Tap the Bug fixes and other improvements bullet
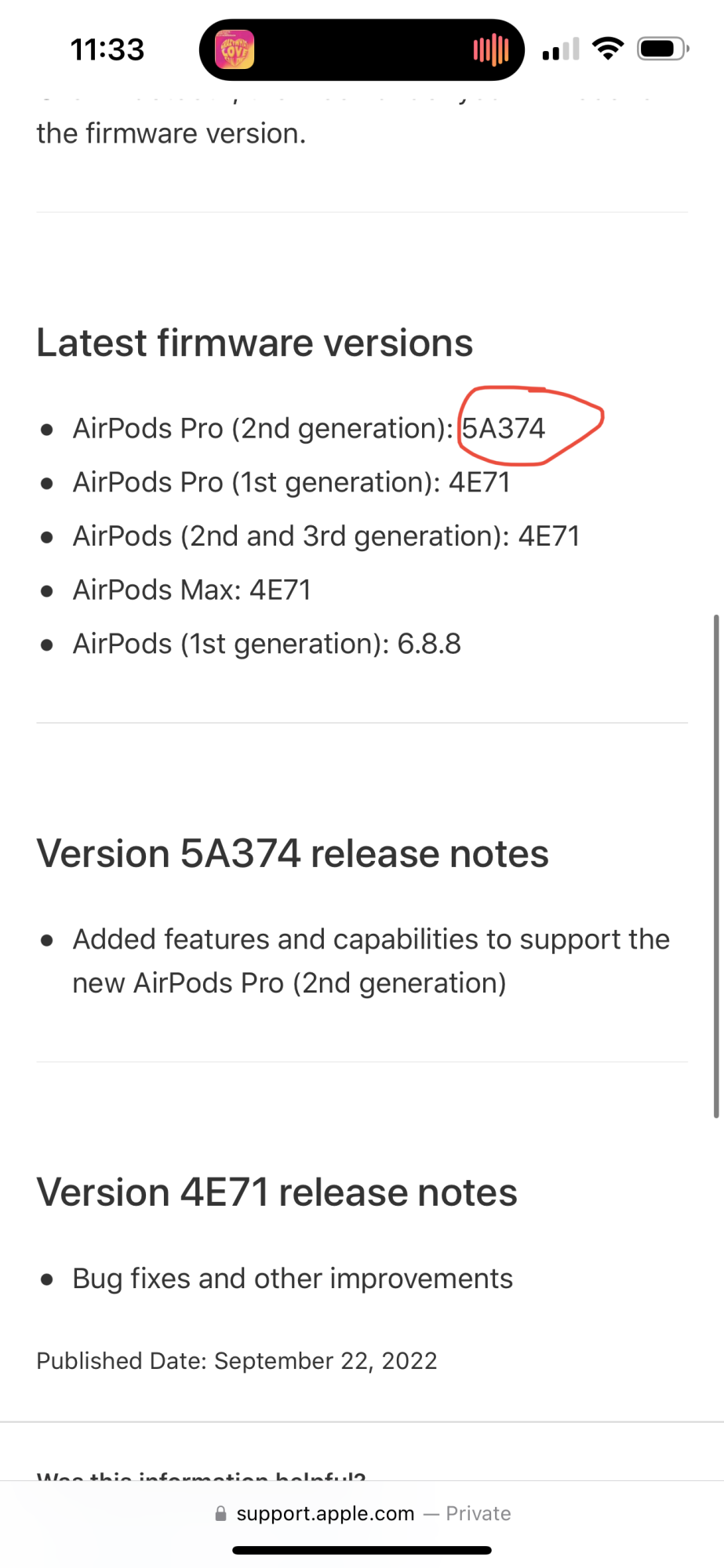This screenshot has width=724, height=1568. click(293, 1278)
